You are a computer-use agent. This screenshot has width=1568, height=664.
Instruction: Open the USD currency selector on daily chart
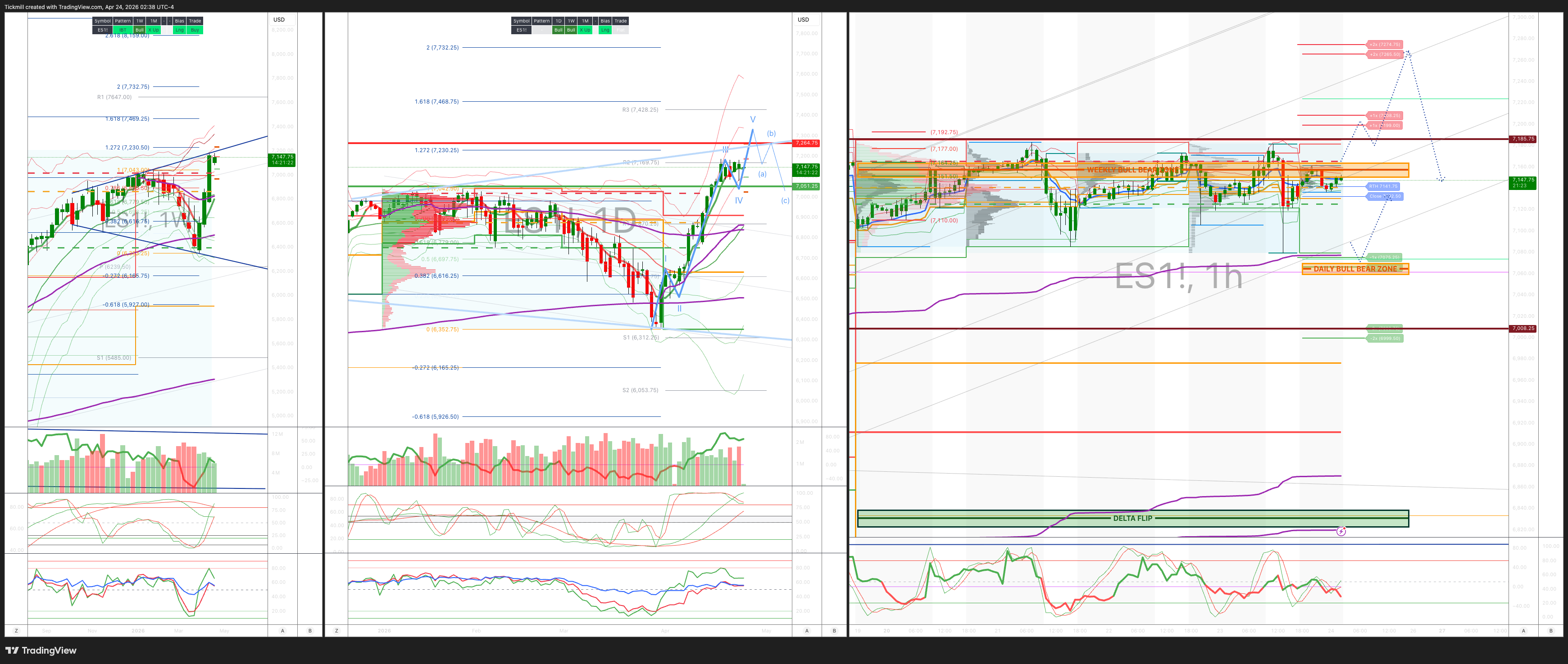pos(804,19)
